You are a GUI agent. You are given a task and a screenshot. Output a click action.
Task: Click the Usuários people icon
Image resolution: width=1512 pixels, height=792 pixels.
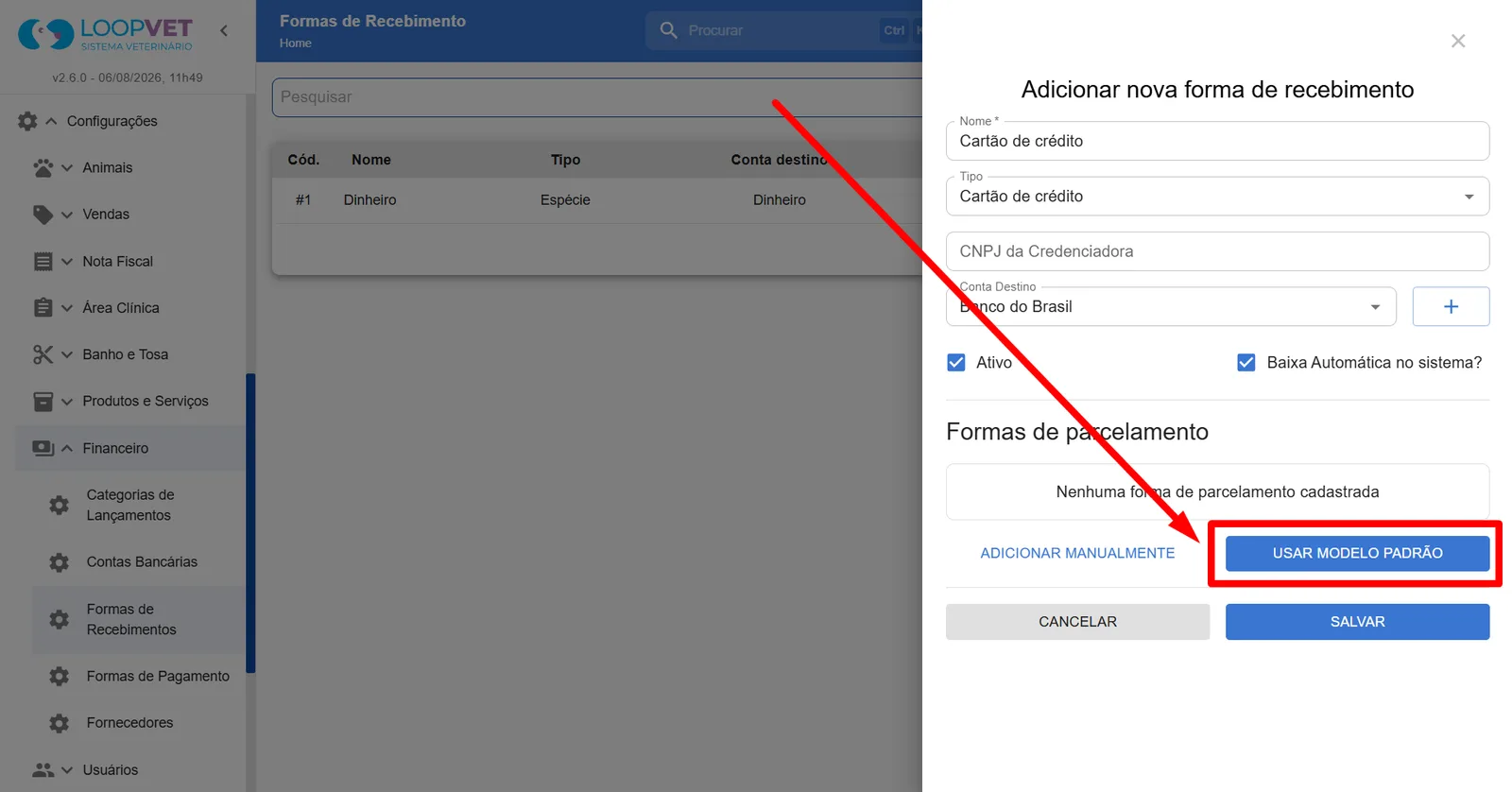click(43, 769)
